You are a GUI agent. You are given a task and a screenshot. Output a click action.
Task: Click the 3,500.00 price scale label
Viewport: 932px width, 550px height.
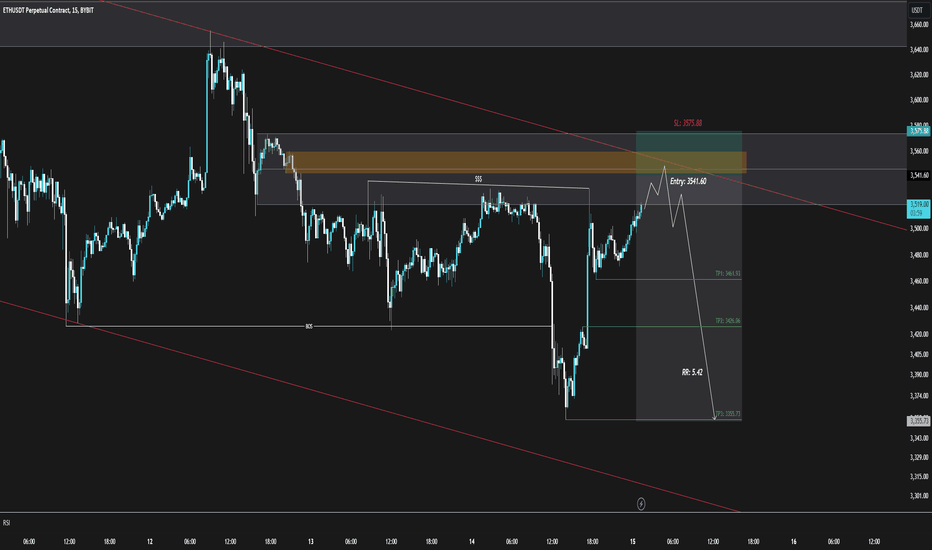[919, 228]
